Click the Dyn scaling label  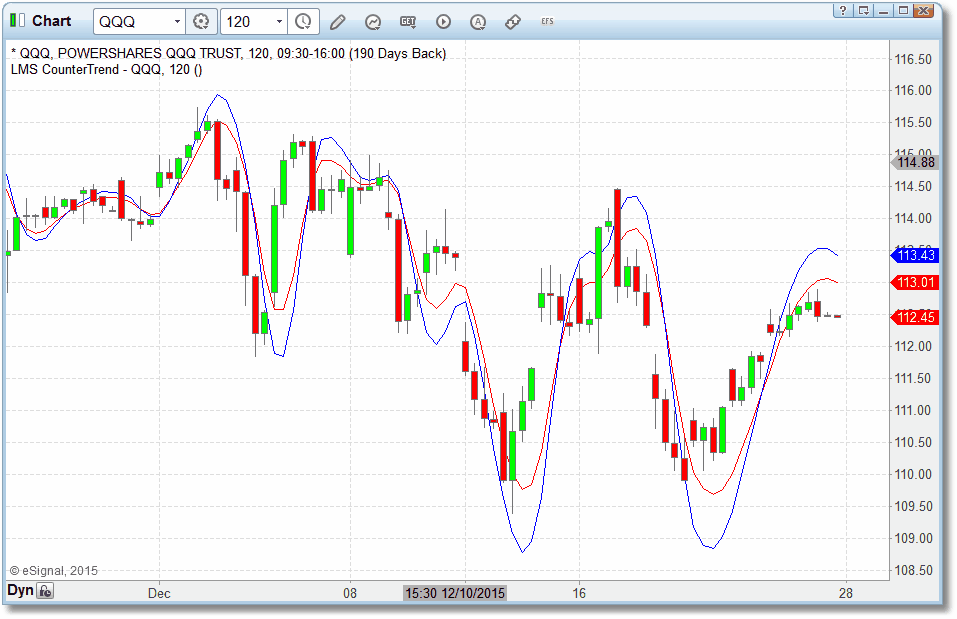(20, 590)
